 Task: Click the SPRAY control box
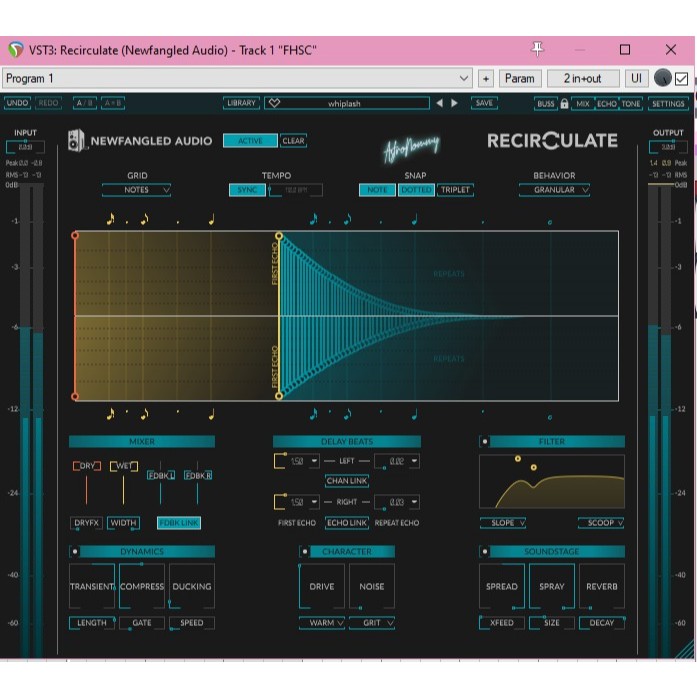(x=552, y=586)
